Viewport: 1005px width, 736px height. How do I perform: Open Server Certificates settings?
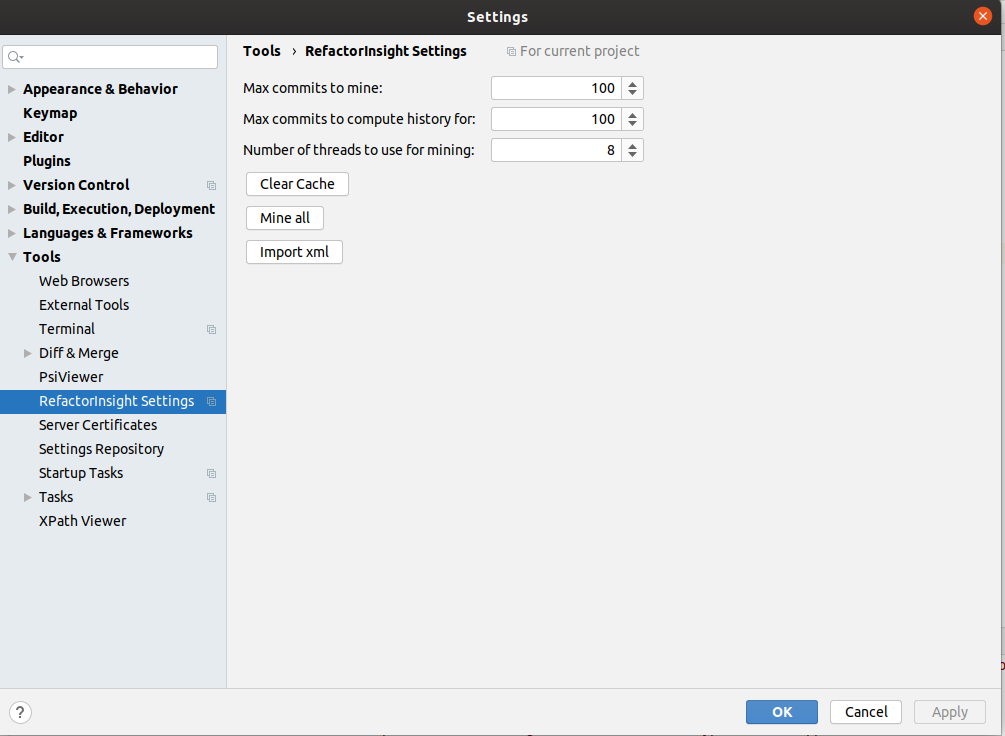point(97,425)
